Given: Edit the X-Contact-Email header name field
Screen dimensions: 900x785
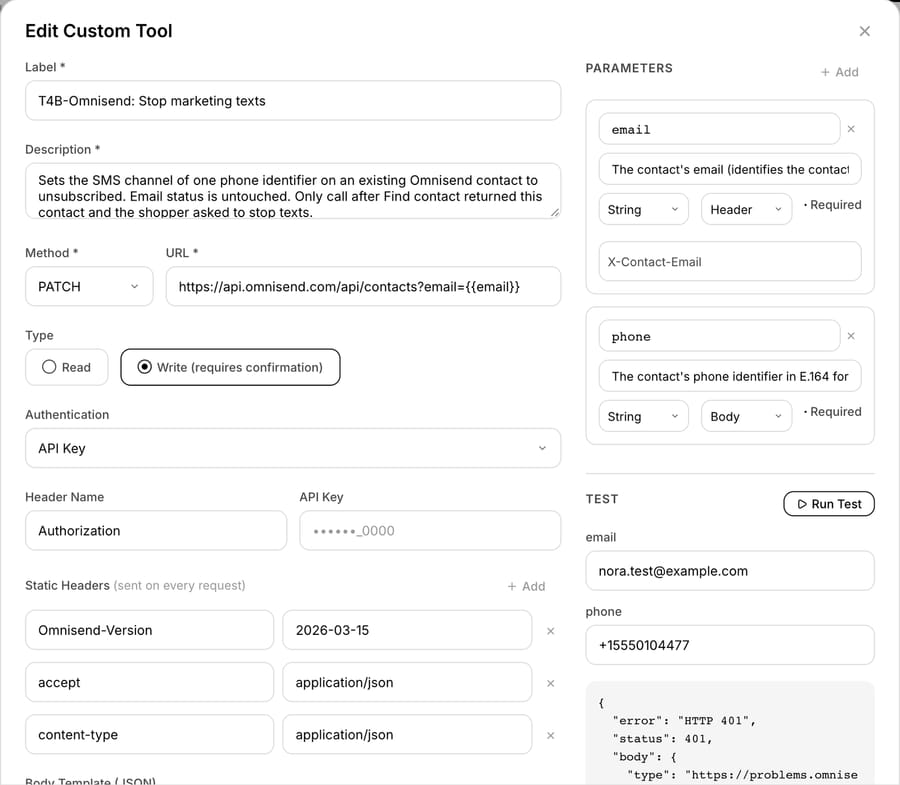Looking at the screenshot, I should click(730, 262).
